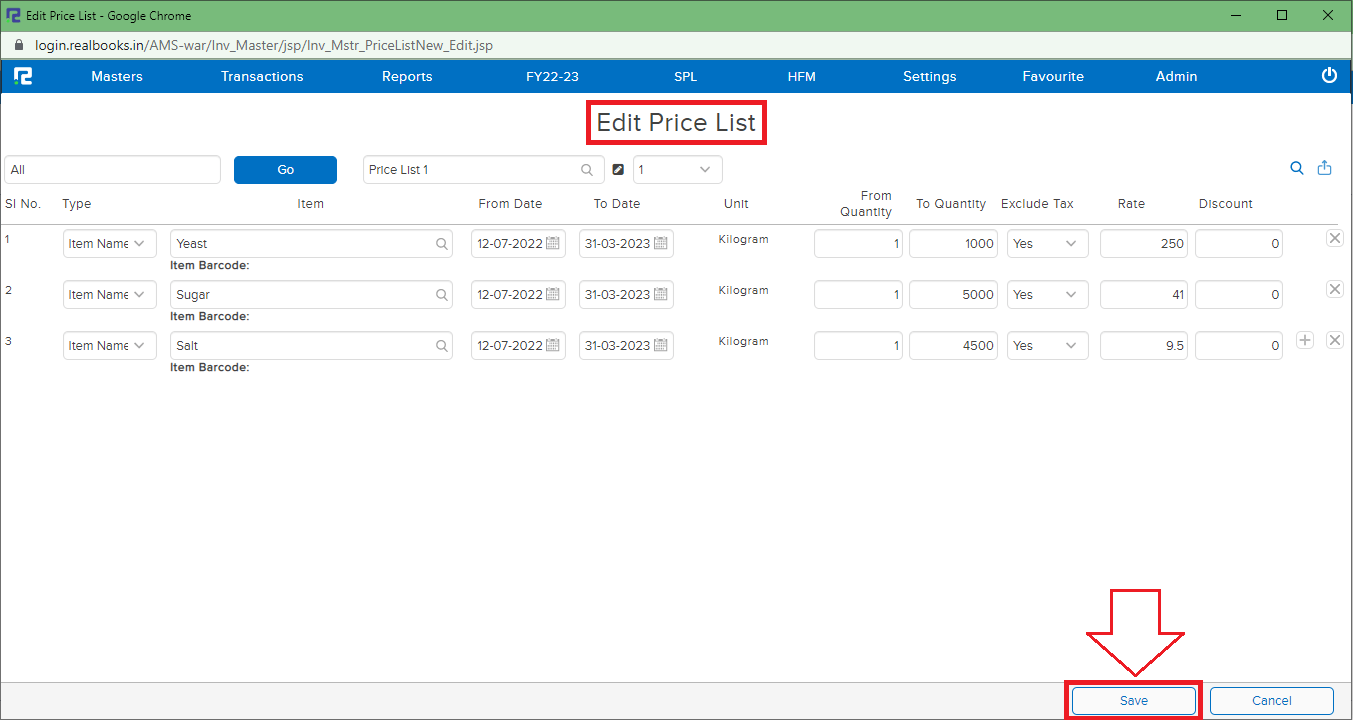Click the Cancel button
Screen dimensions: 1353x720
click(1271, 701)
